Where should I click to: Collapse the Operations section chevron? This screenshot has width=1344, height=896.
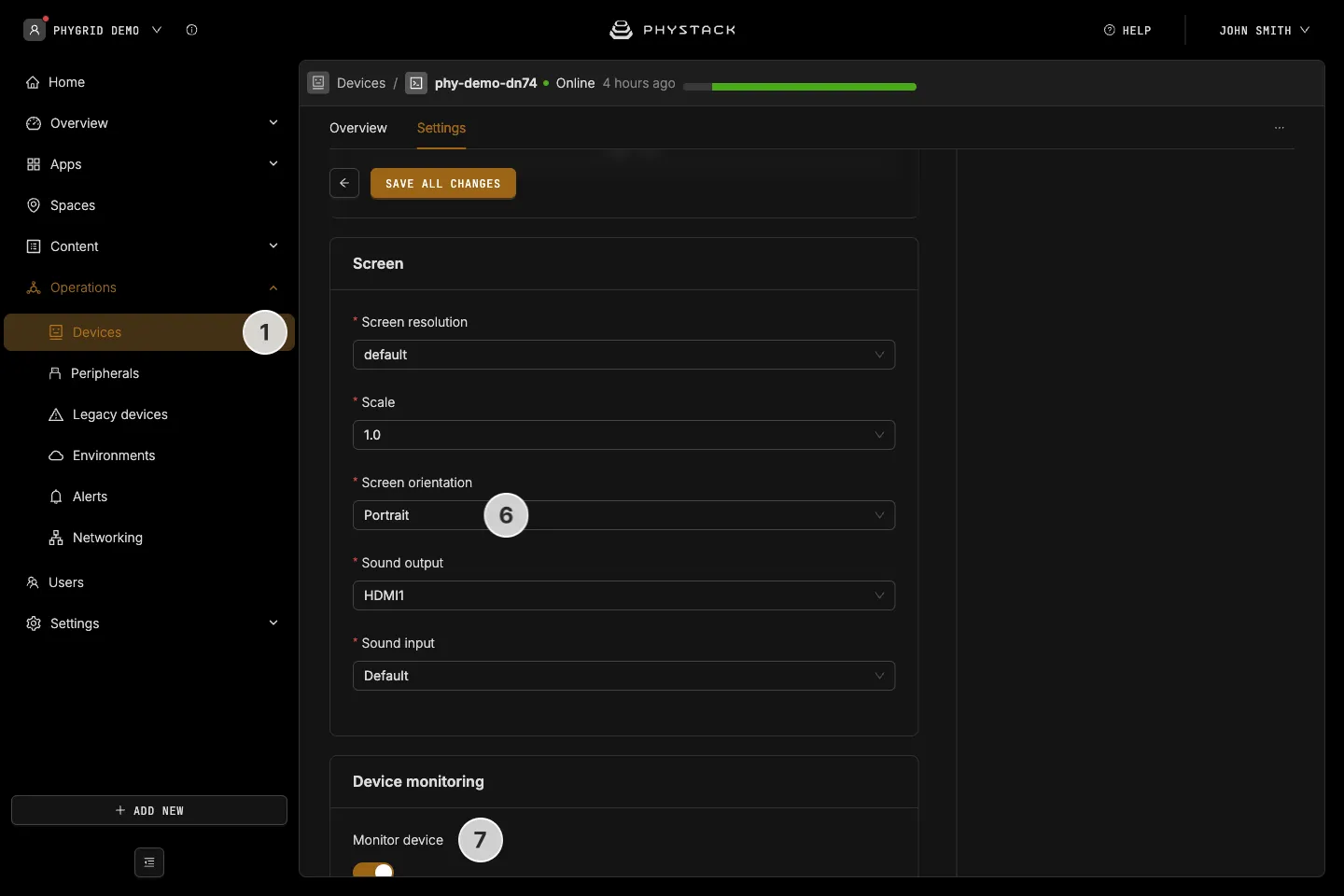click(x=273, y=287)
